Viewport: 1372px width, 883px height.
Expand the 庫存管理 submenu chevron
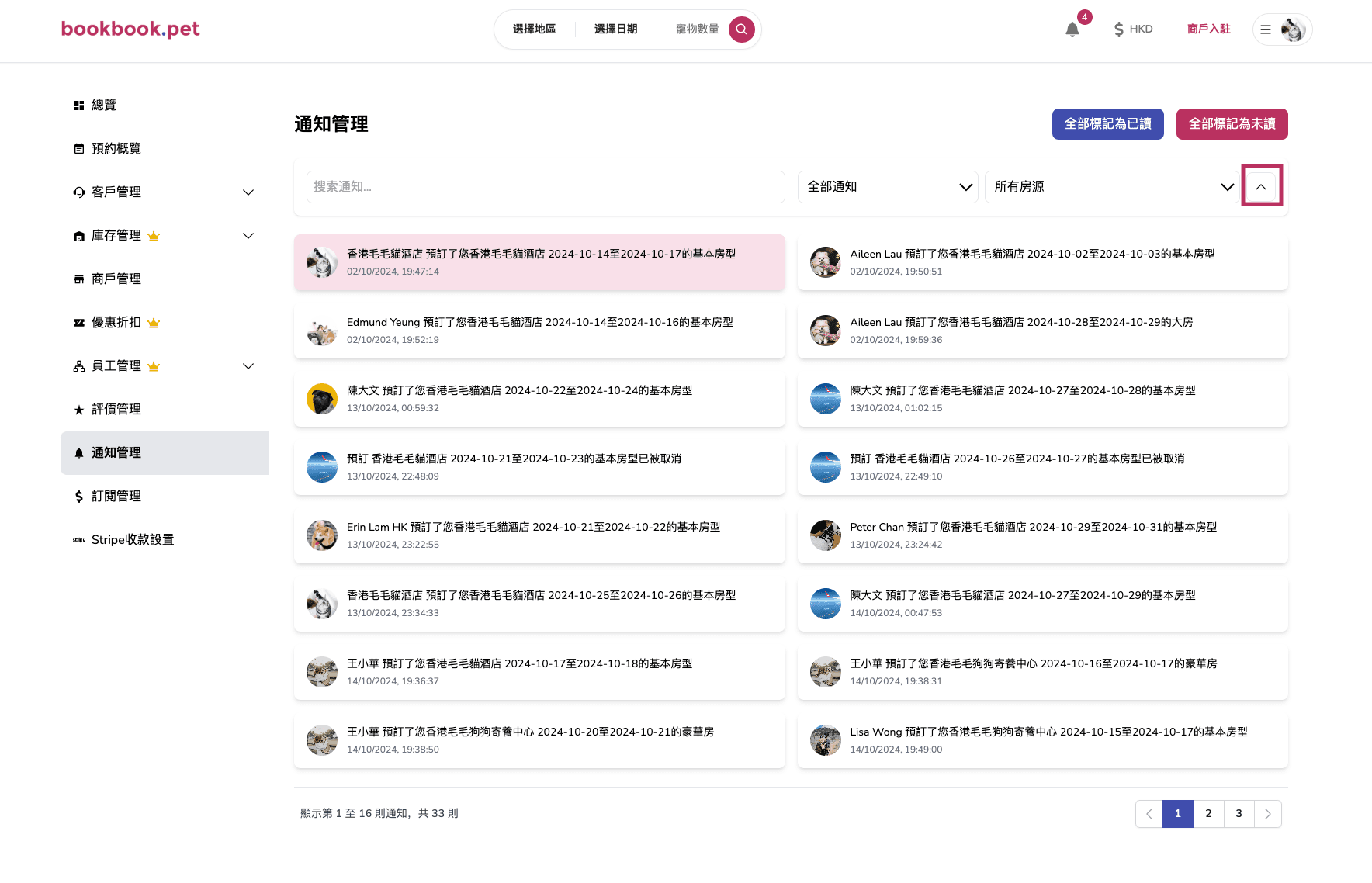(x=248, y=236)
